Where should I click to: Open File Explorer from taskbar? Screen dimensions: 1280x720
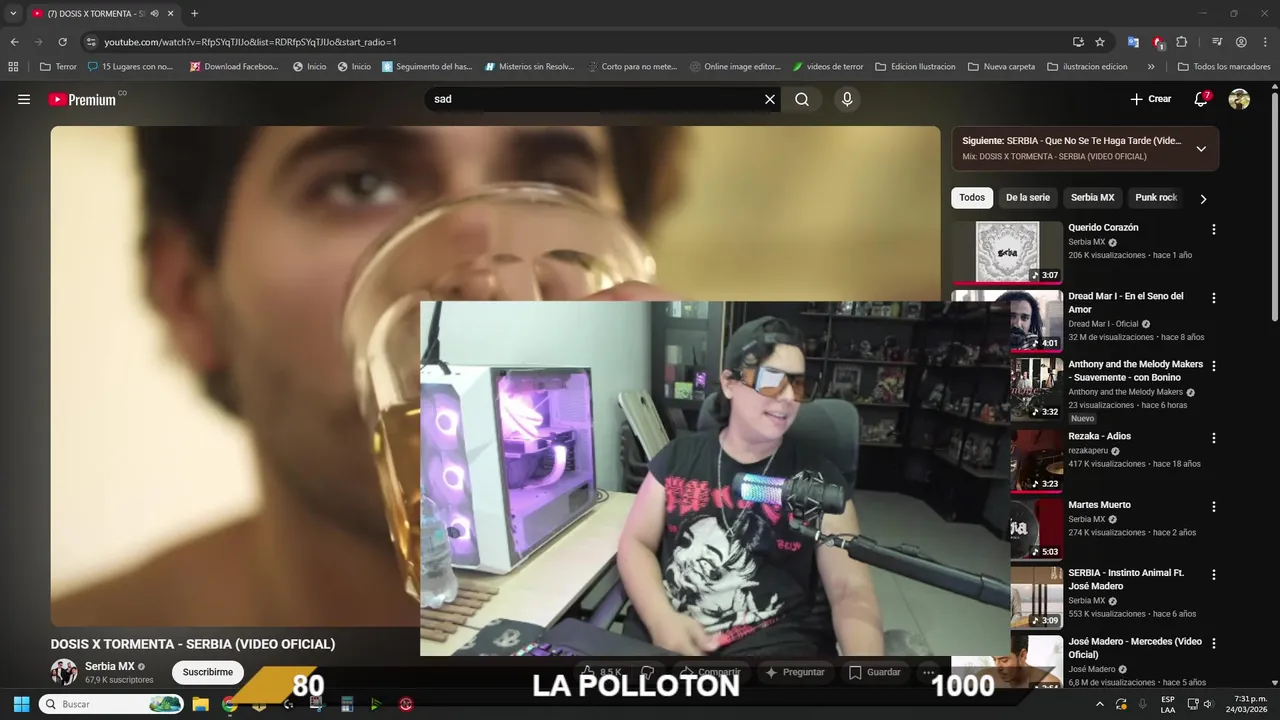[200, 704]
